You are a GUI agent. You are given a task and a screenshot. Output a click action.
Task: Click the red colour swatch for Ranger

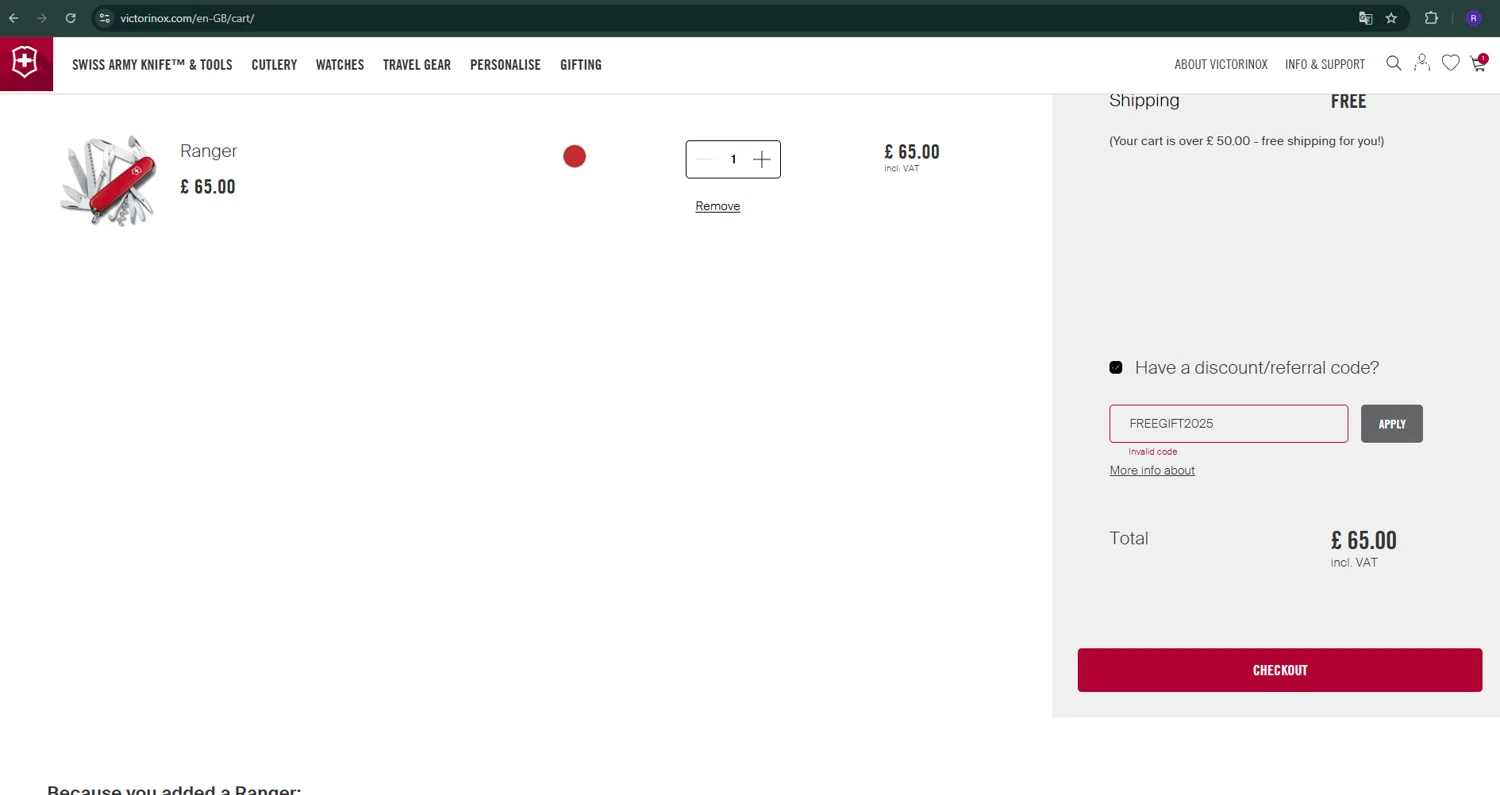(574, 156)
